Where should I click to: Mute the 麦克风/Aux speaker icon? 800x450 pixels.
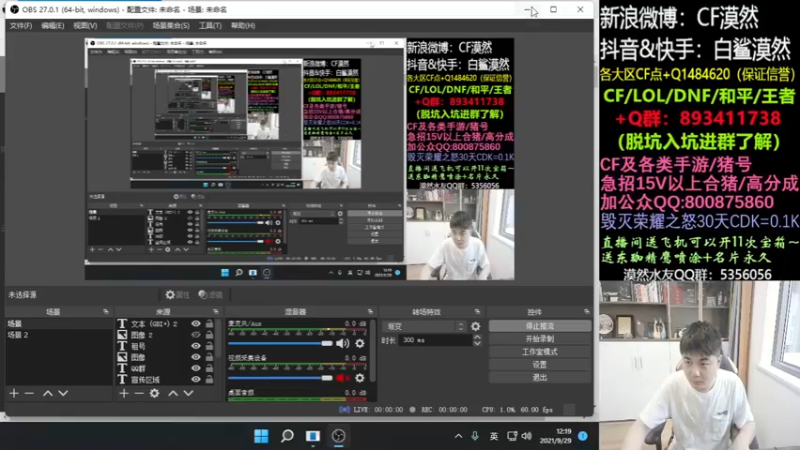coord(343,343)
